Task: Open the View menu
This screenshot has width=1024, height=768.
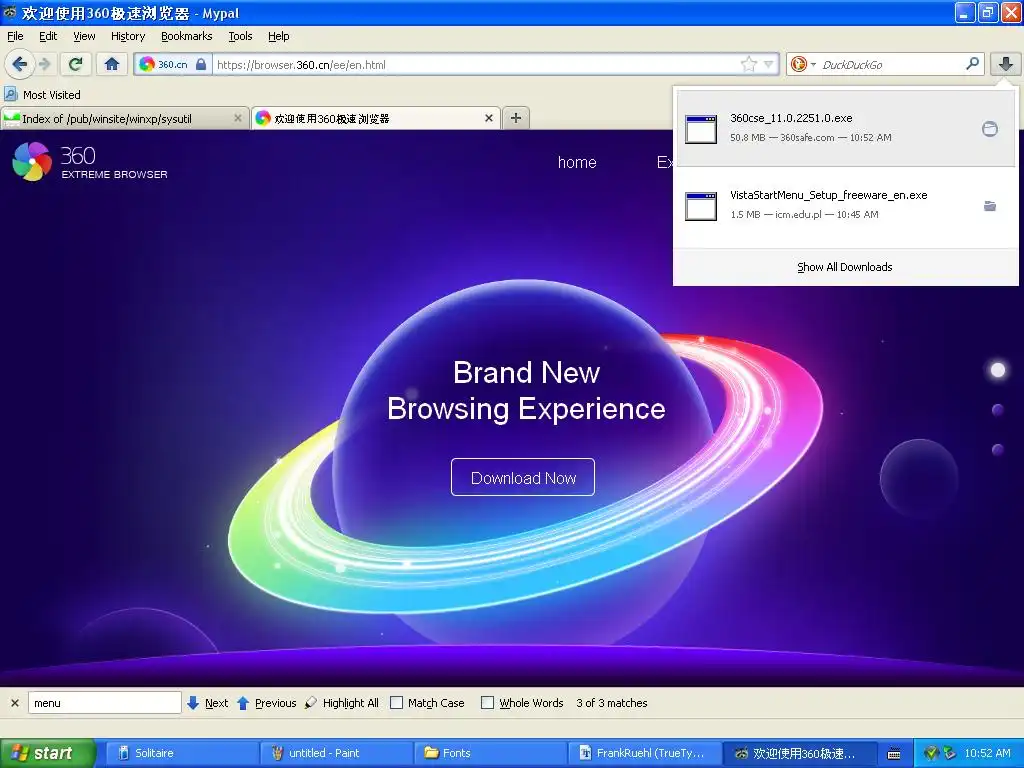Action: pyautogui.click(x=84, y=36)
